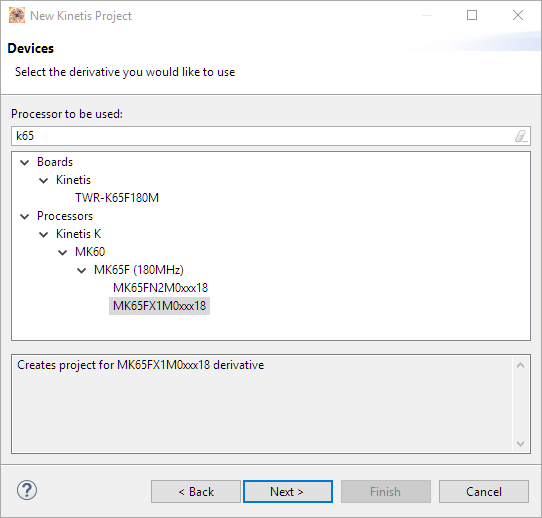Go back with the Back button
The image size is (542, 518).
(x=196, y=491)
